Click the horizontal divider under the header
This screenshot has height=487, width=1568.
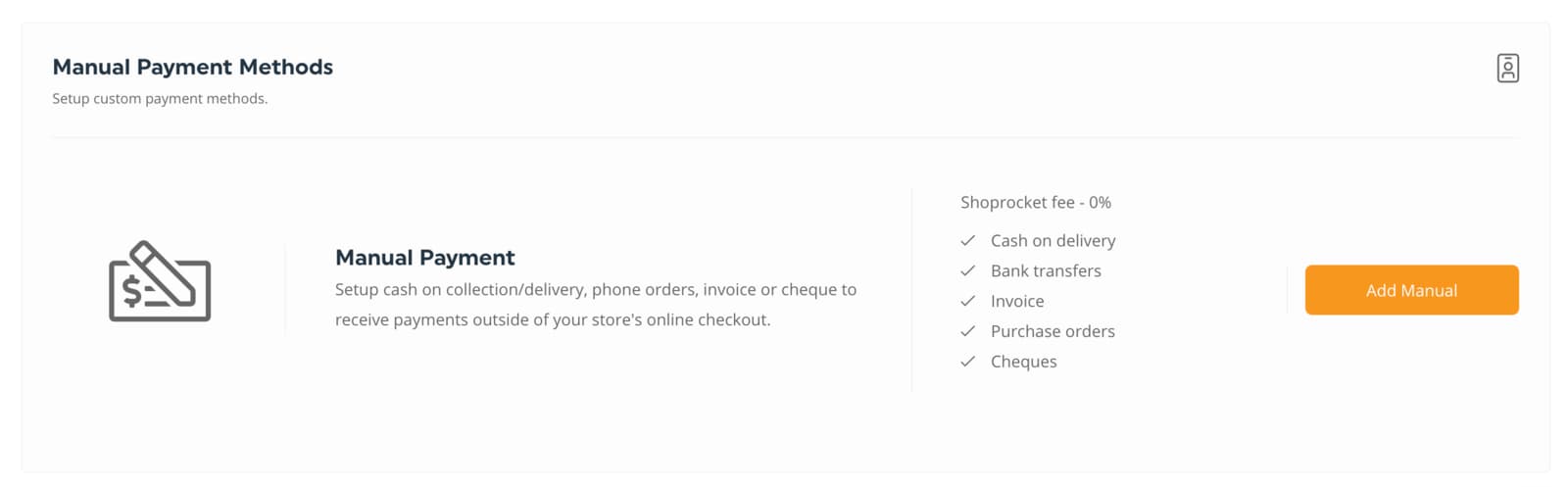784,138
